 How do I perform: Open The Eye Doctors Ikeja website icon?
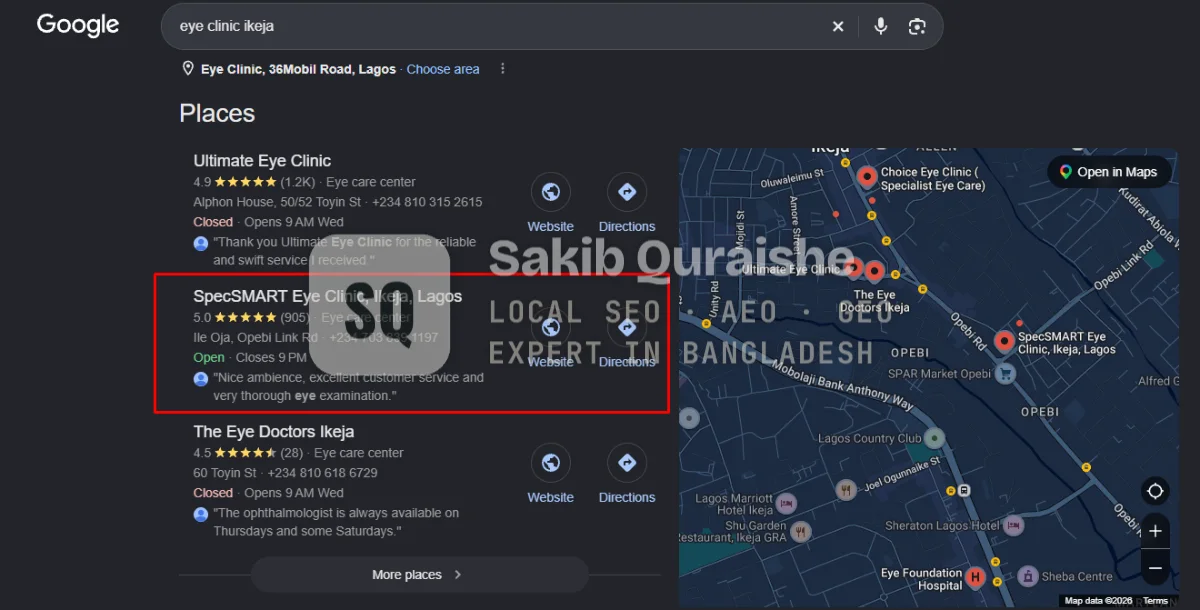coord(550,462)
